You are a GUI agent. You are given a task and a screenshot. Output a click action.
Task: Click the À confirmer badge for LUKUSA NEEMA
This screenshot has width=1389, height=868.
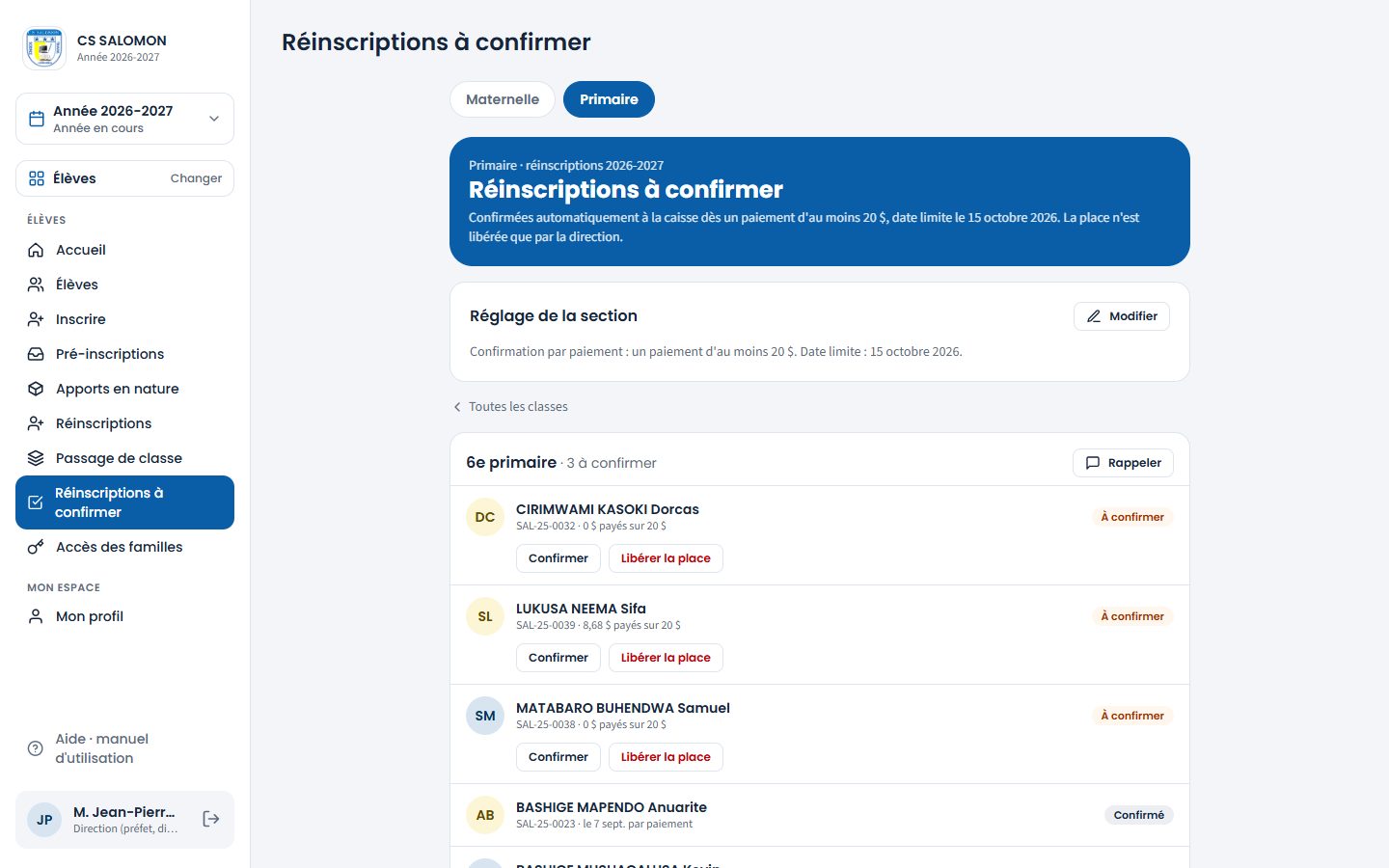[x=1132, y=616]
